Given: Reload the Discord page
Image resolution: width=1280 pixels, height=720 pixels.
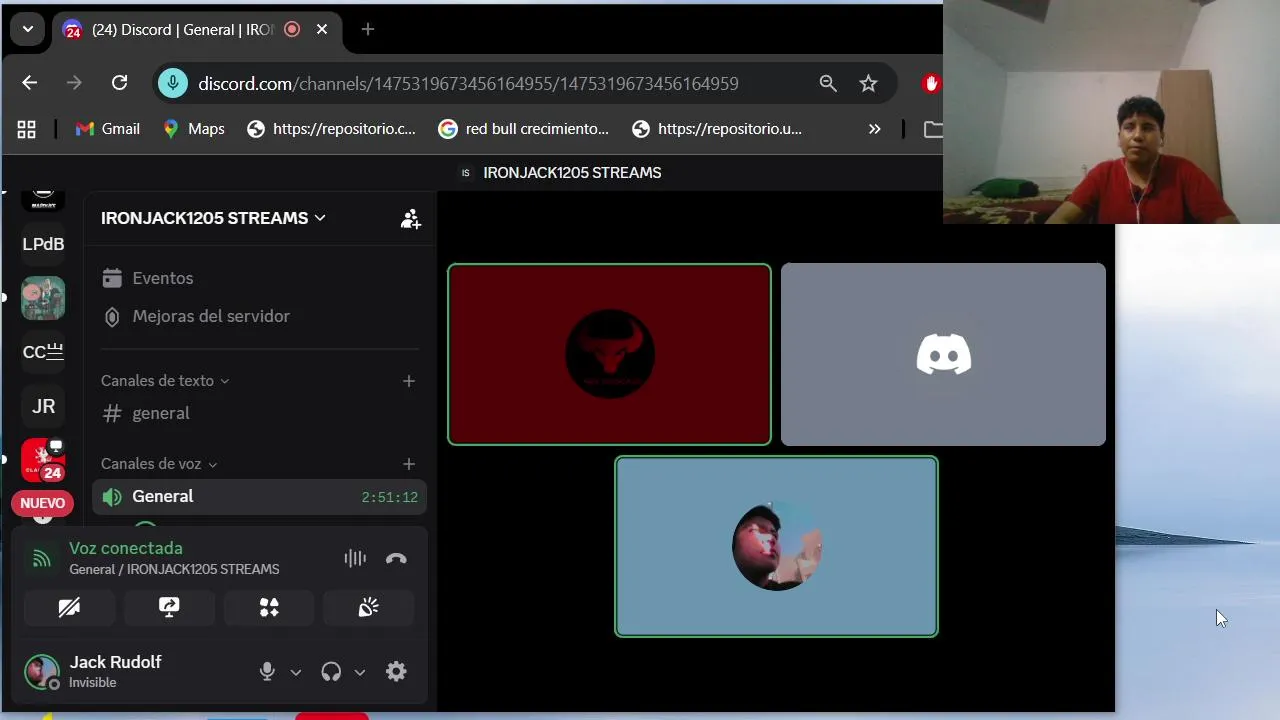Looking at the screenshot, I should [x=119, y=84].
